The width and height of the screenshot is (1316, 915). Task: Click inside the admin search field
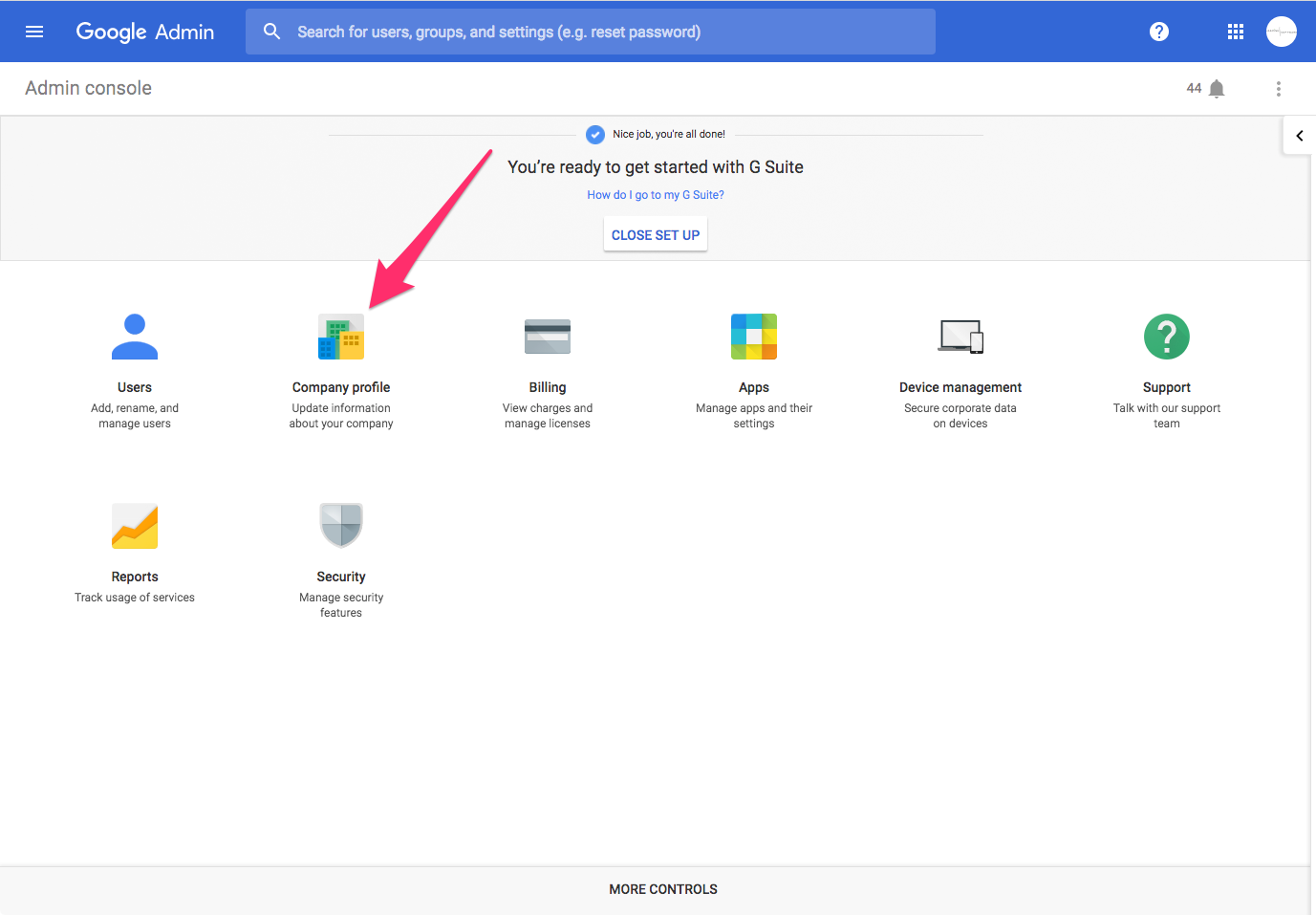[591, 32]
